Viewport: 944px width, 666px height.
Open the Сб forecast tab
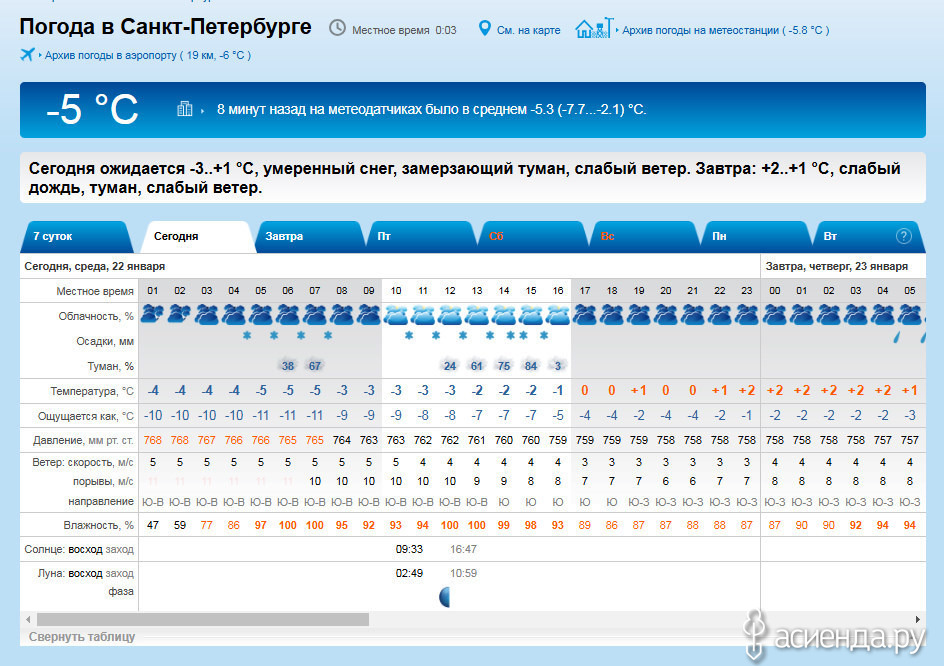(532, 237)
